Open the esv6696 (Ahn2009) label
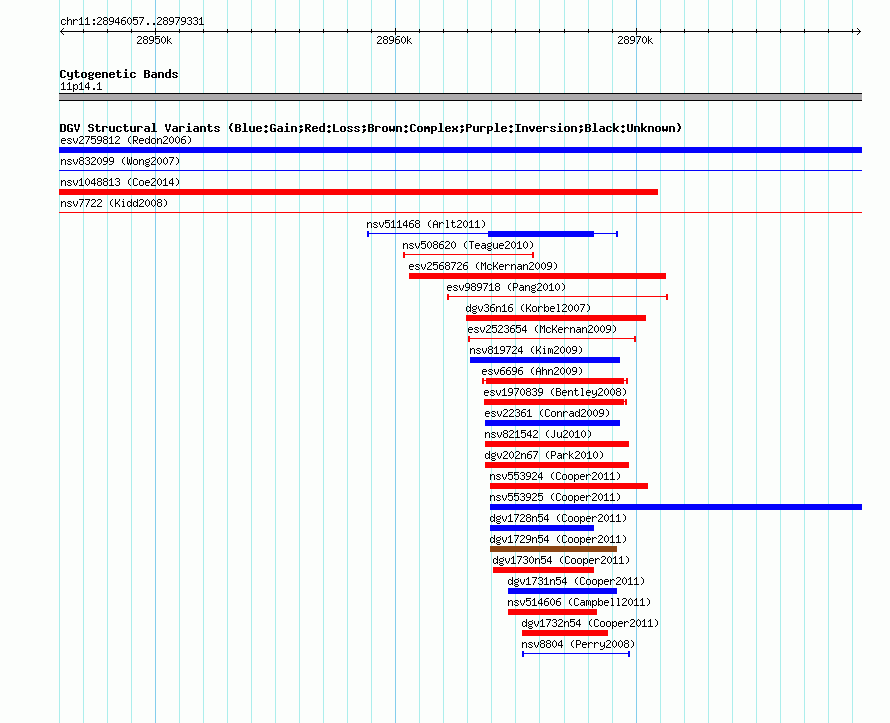The height and width of the screenshot is (723, 890). (532, 371)
